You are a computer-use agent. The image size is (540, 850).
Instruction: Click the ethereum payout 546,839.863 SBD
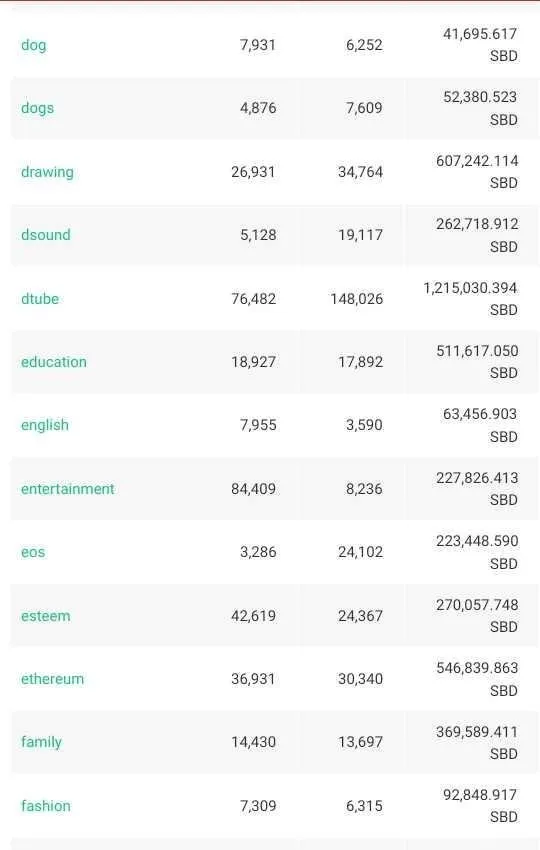pyautogui.click(x=477, y=679)
